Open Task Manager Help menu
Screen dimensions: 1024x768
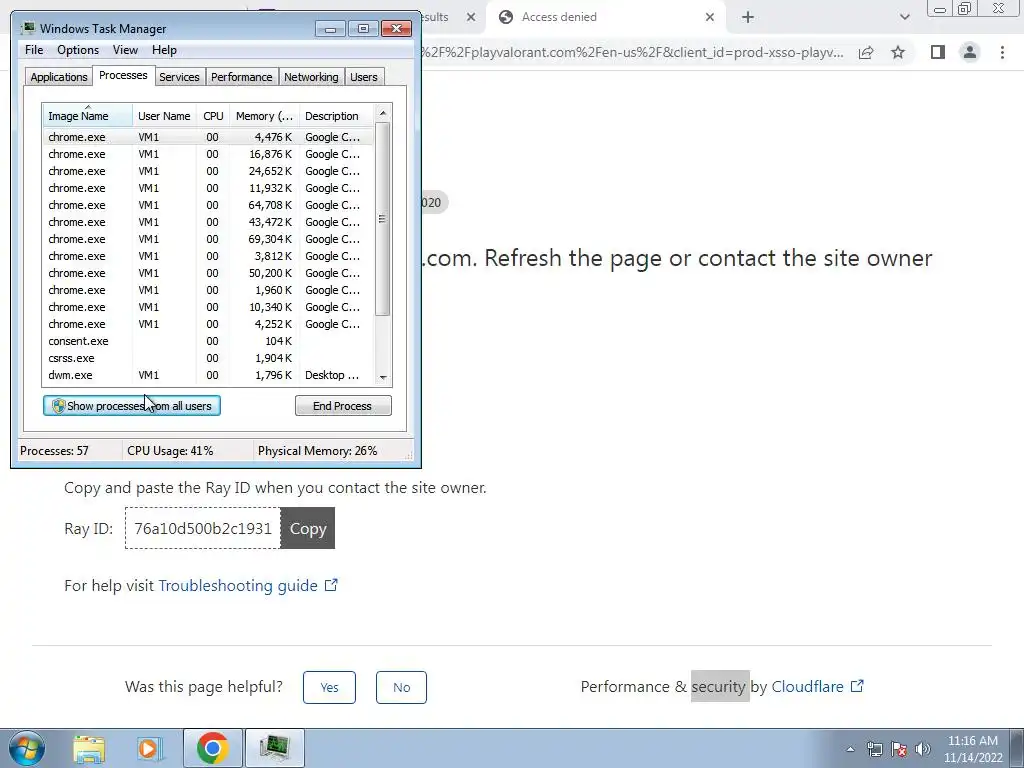[x=165, y=50]
